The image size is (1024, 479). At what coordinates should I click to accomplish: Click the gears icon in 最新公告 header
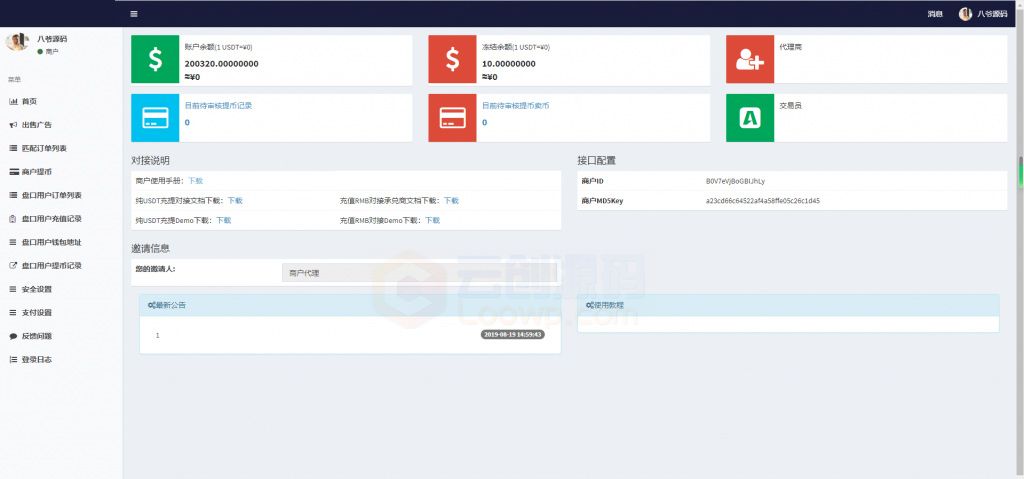point(151,305)
